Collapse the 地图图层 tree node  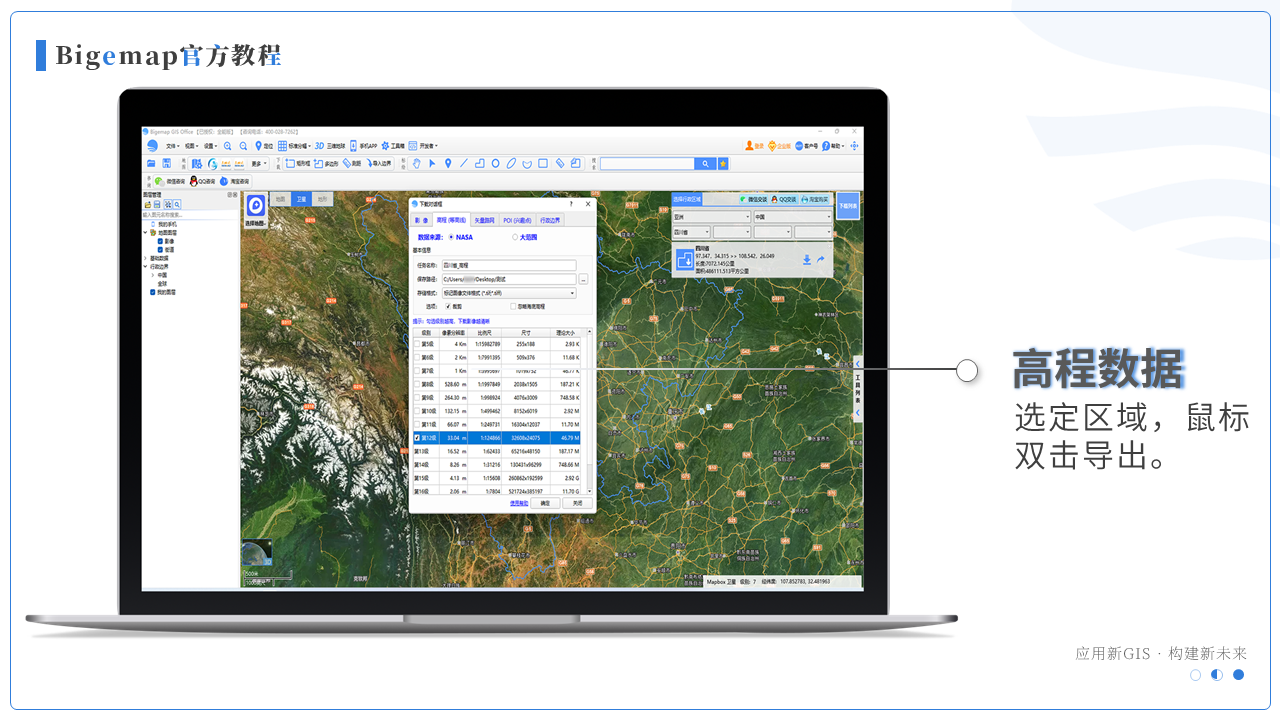coord(145,232)
